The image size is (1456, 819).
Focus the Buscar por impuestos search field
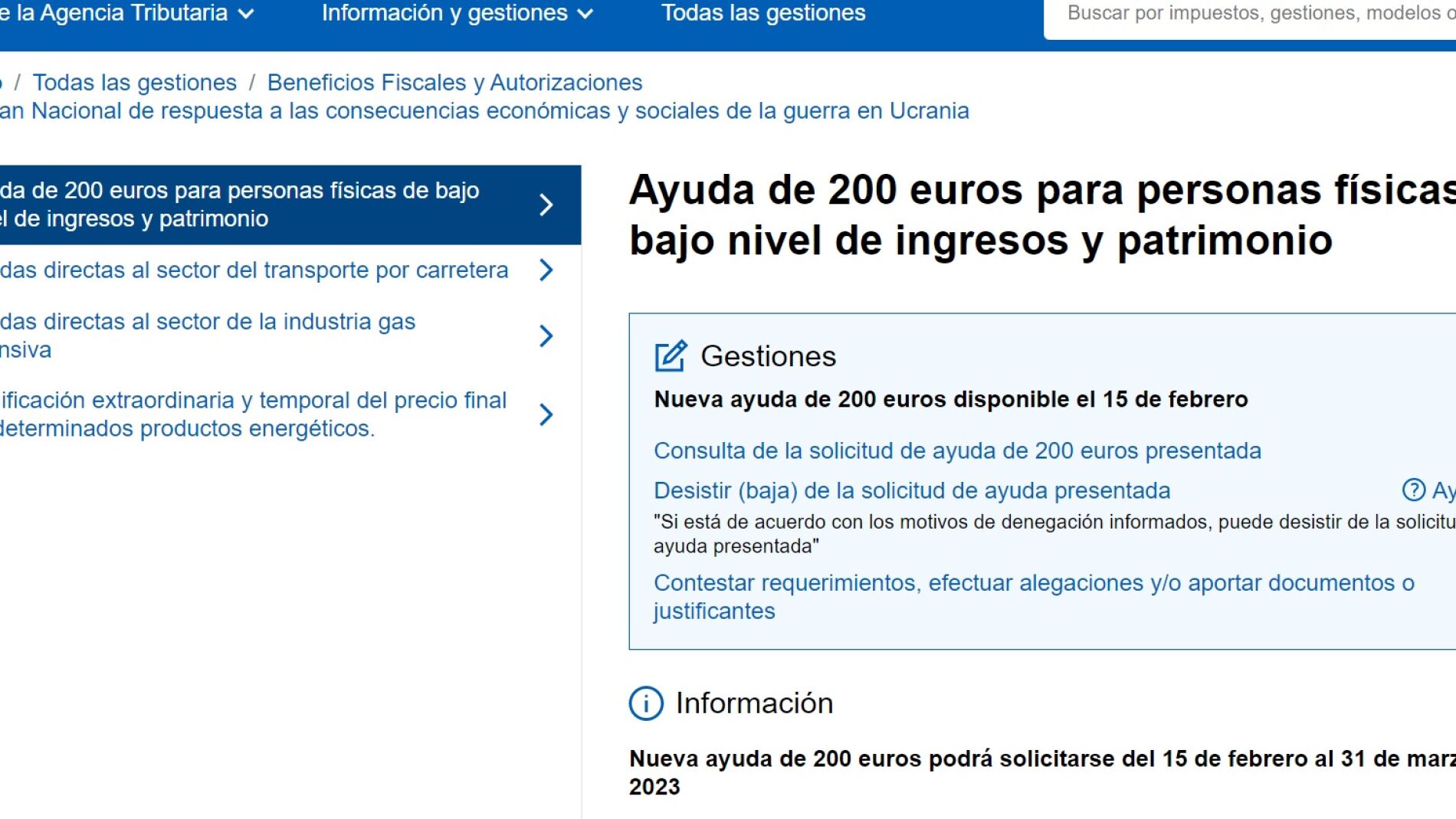(x=1257, y=13)
